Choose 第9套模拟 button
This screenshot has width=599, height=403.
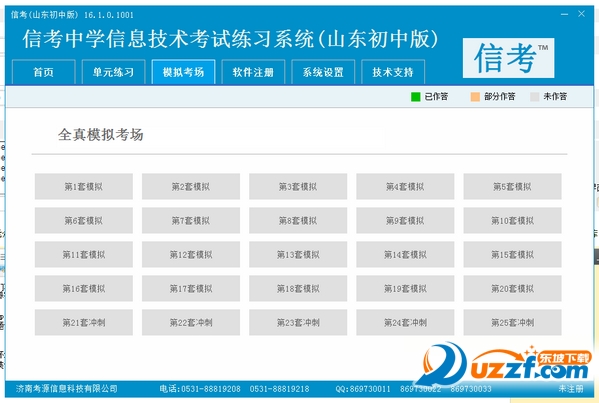pyautogui.click(x=405, y=220)
